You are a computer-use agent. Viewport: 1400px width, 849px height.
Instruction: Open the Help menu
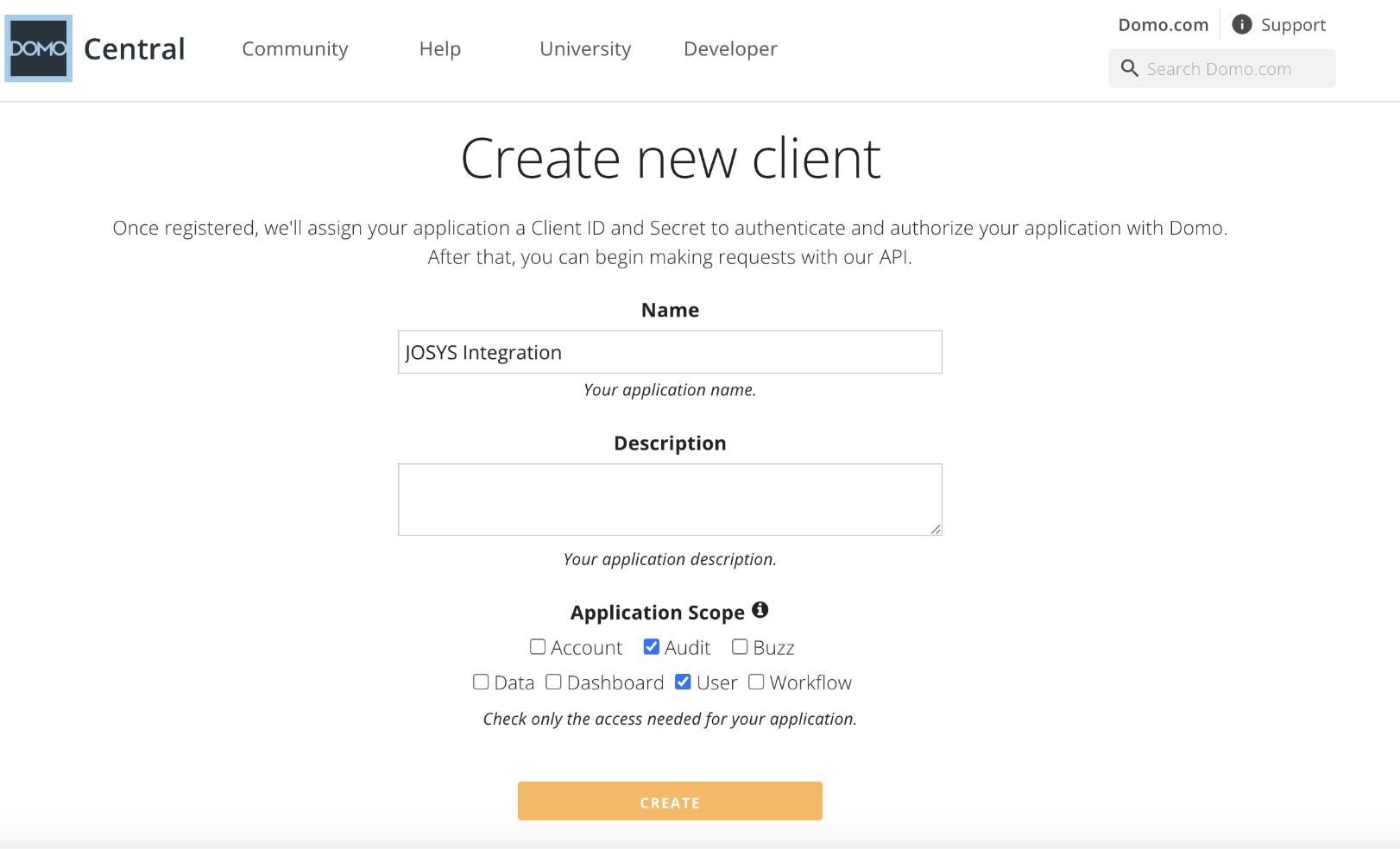click(440, 49)
